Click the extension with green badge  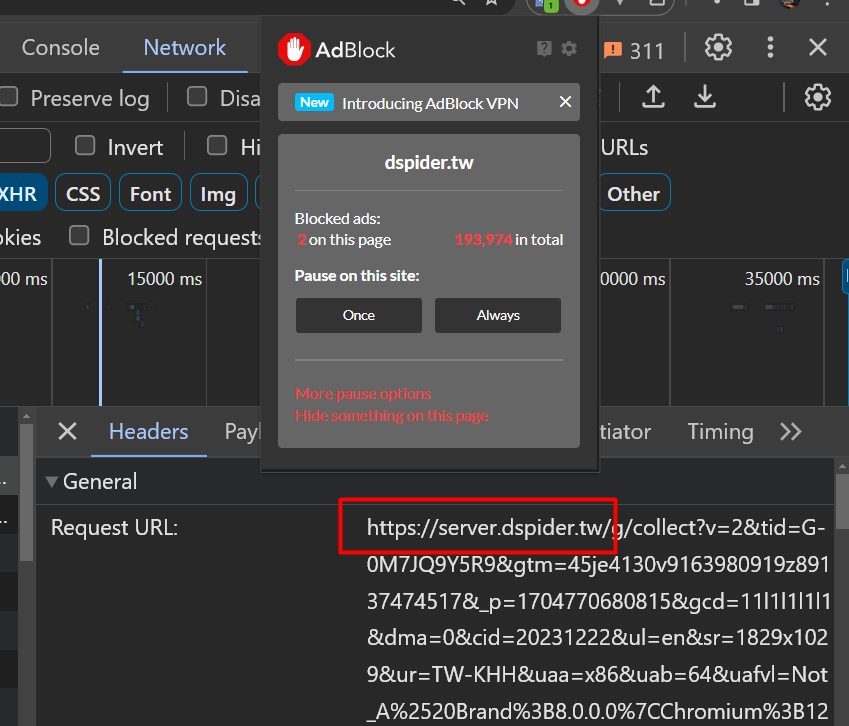coord(546,5)
